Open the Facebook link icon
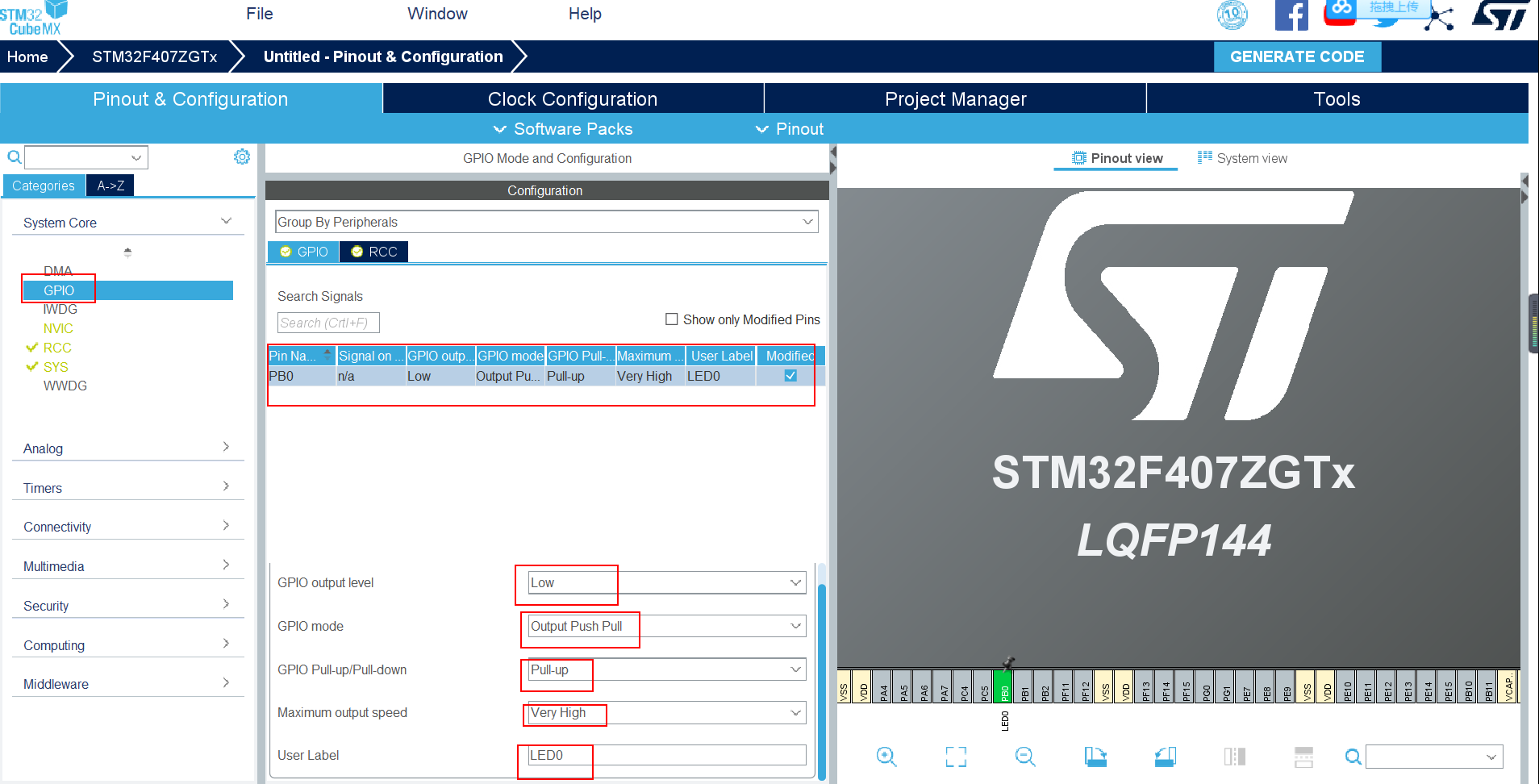Image resolution: width=1539 pixels, height=784 pixels. 1291,15
